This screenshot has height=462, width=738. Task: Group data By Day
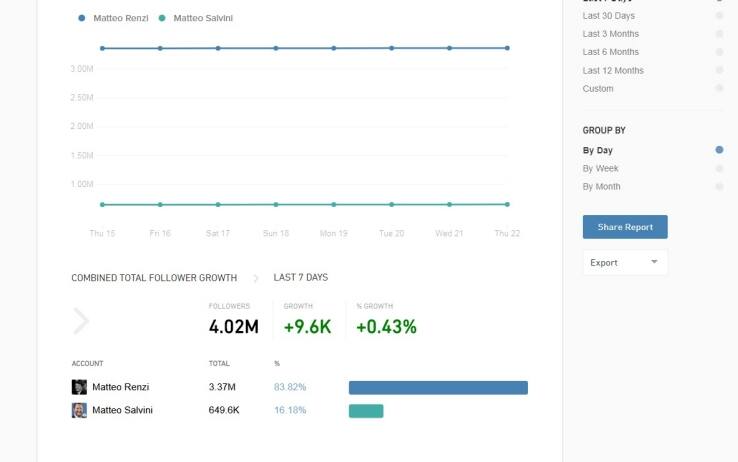719,150
